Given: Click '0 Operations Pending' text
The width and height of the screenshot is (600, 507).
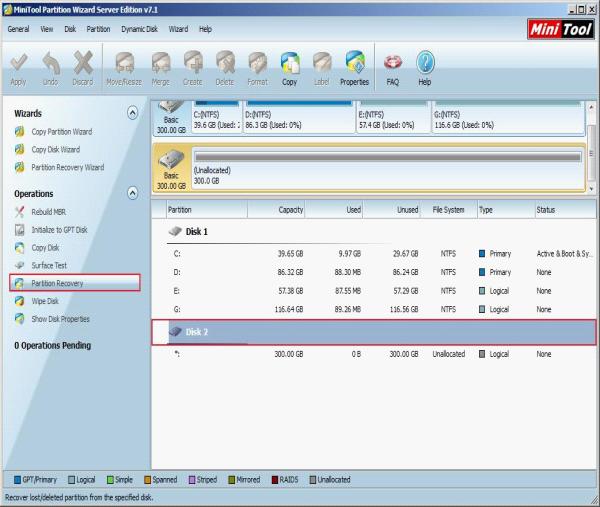Looking at the screenshot, I should tap(52, 345).
